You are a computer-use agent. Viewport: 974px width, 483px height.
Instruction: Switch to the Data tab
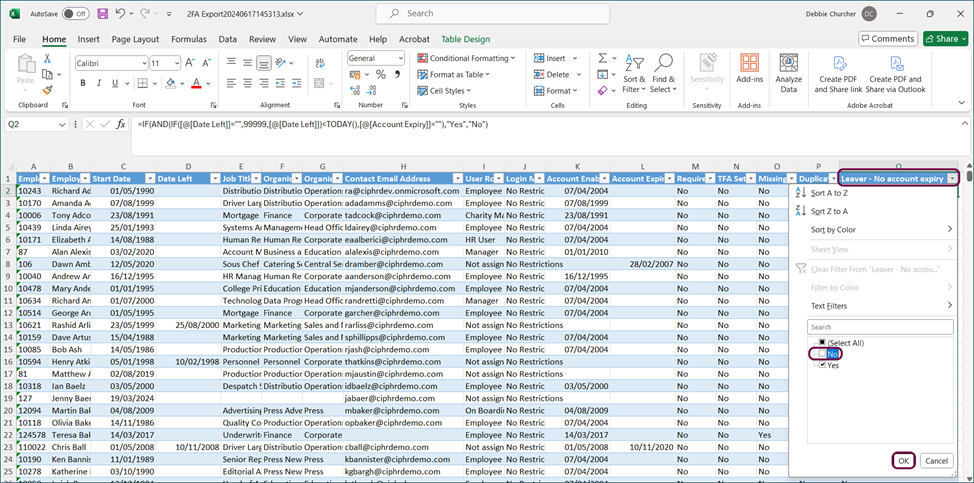[x=227, y=39]
